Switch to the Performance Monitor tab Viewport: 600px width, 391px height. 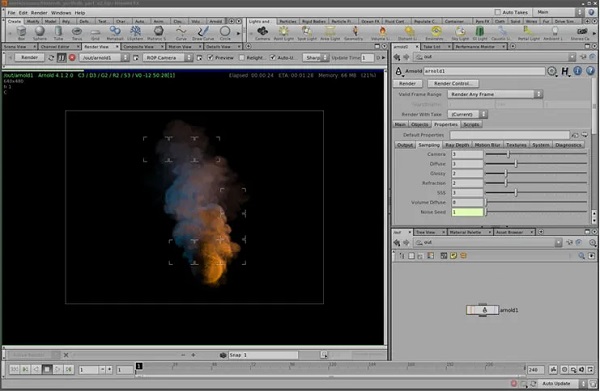475,47
